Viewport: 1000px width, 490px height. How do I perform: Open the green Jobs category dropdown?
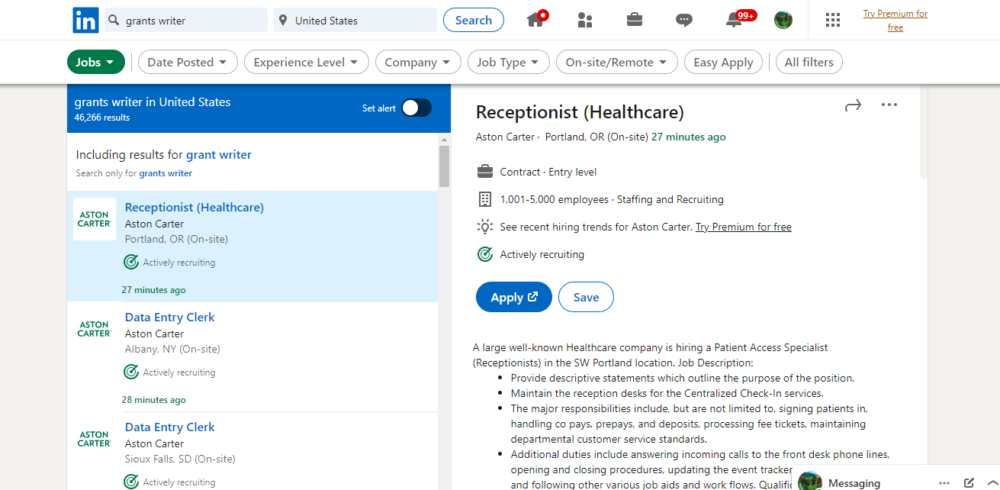[95, 62]
